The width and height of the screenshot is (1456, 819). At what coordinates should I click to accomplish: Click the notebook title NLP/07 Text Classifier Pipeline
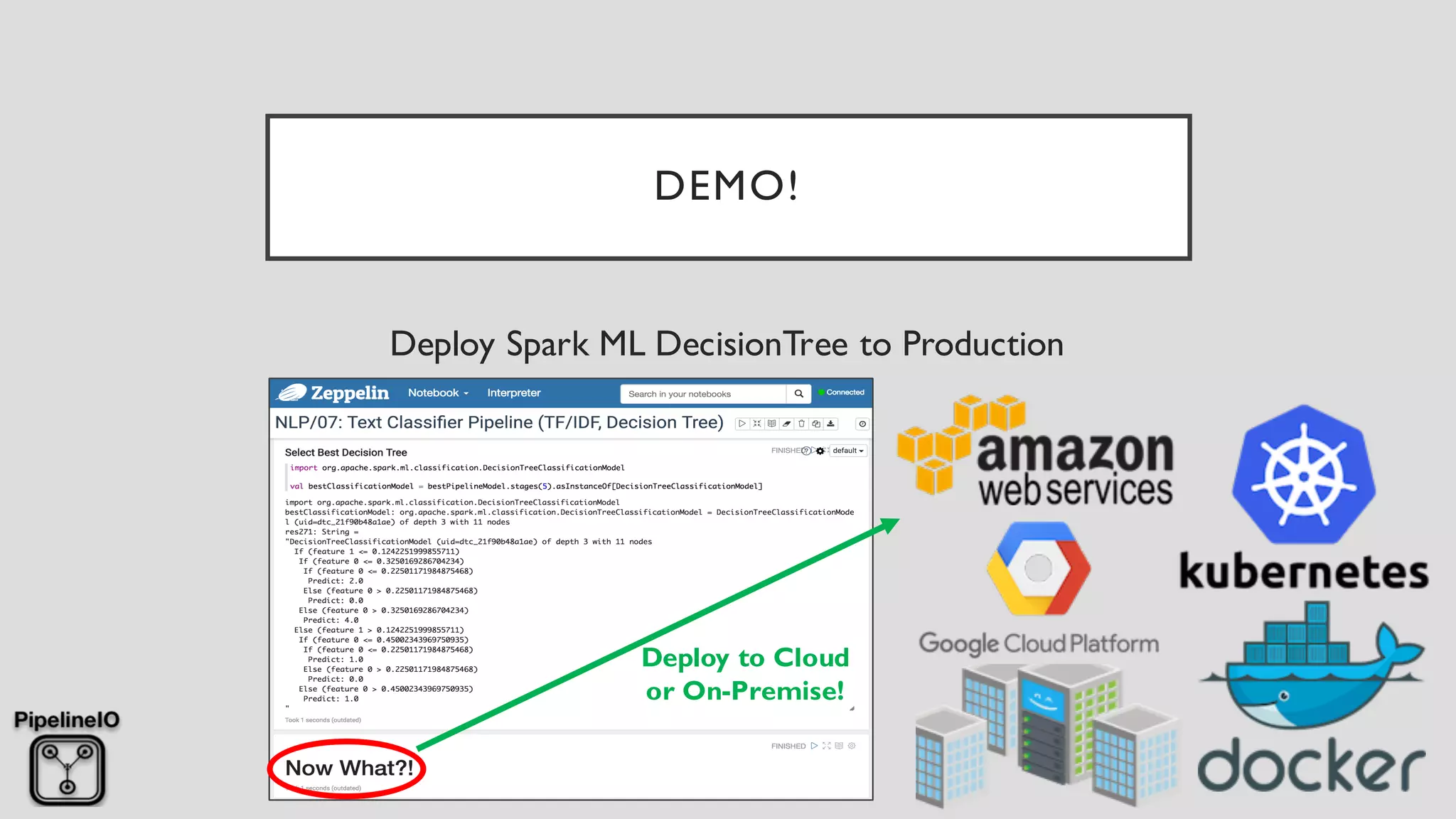coord(499,422)
